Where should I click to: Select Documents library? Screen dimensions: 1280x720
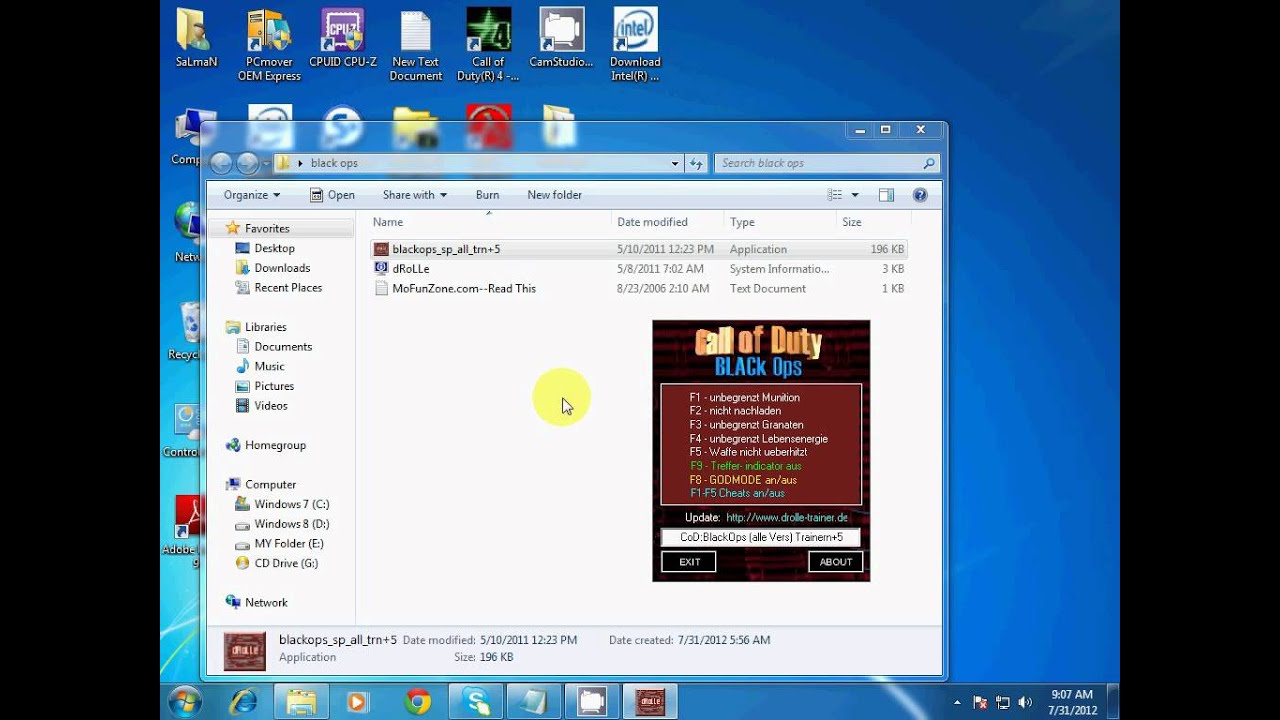(283, 346)
